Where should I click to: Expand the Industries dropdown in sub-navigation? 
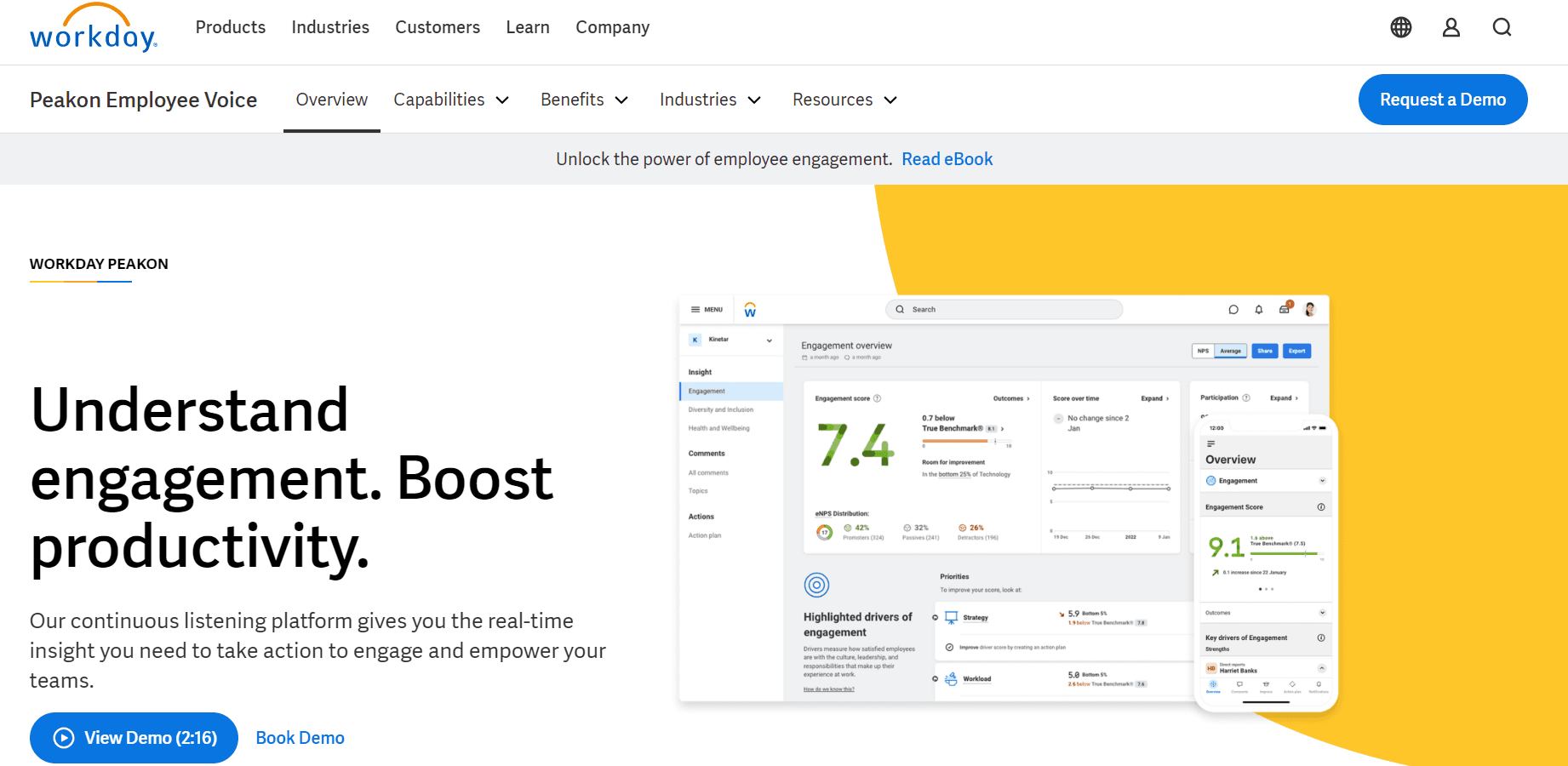click(x=710, y=100)
